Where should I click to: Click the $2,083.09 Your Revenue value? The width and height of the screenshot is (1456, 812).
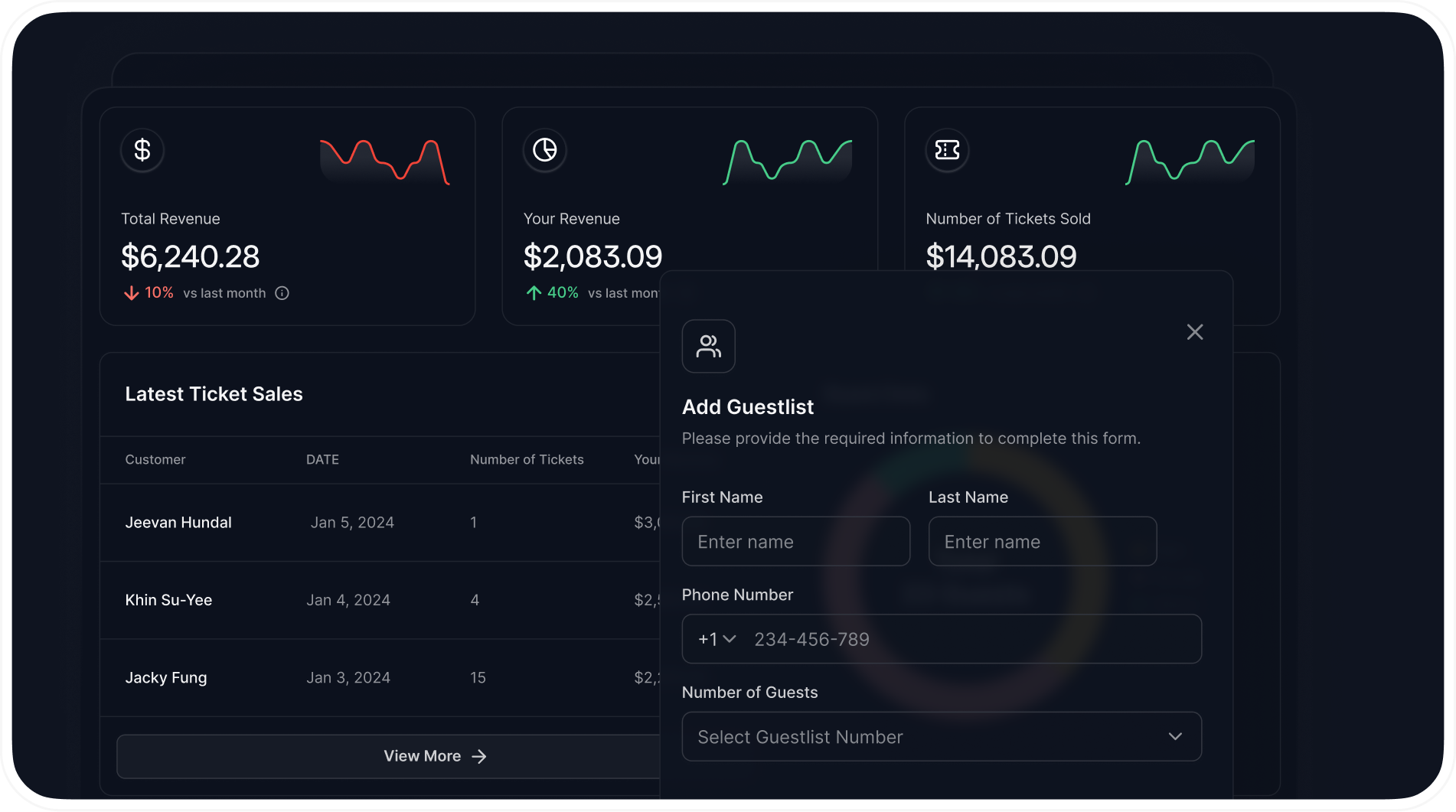593,257
